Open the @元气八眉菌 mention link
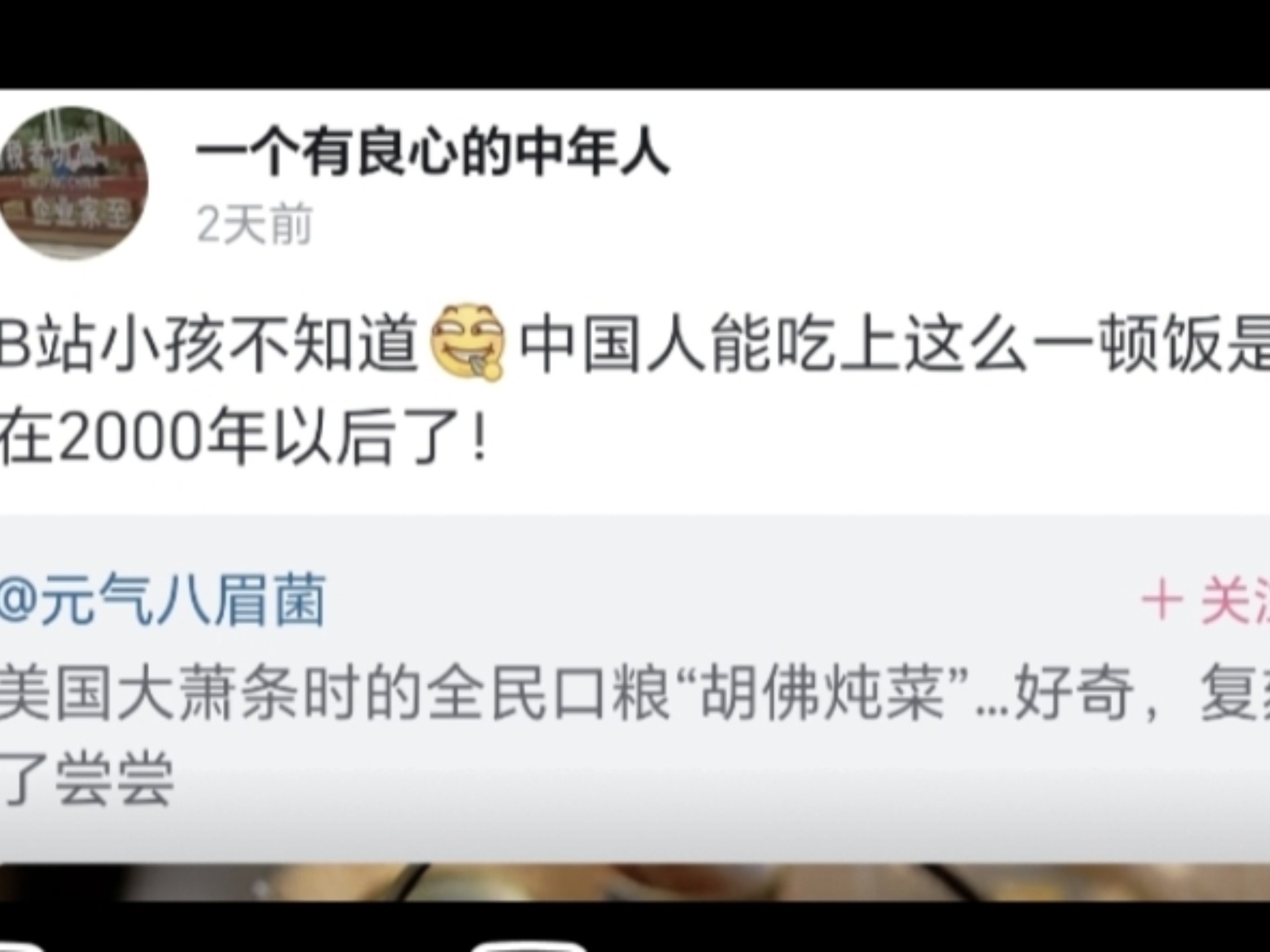 coord(163,600)
